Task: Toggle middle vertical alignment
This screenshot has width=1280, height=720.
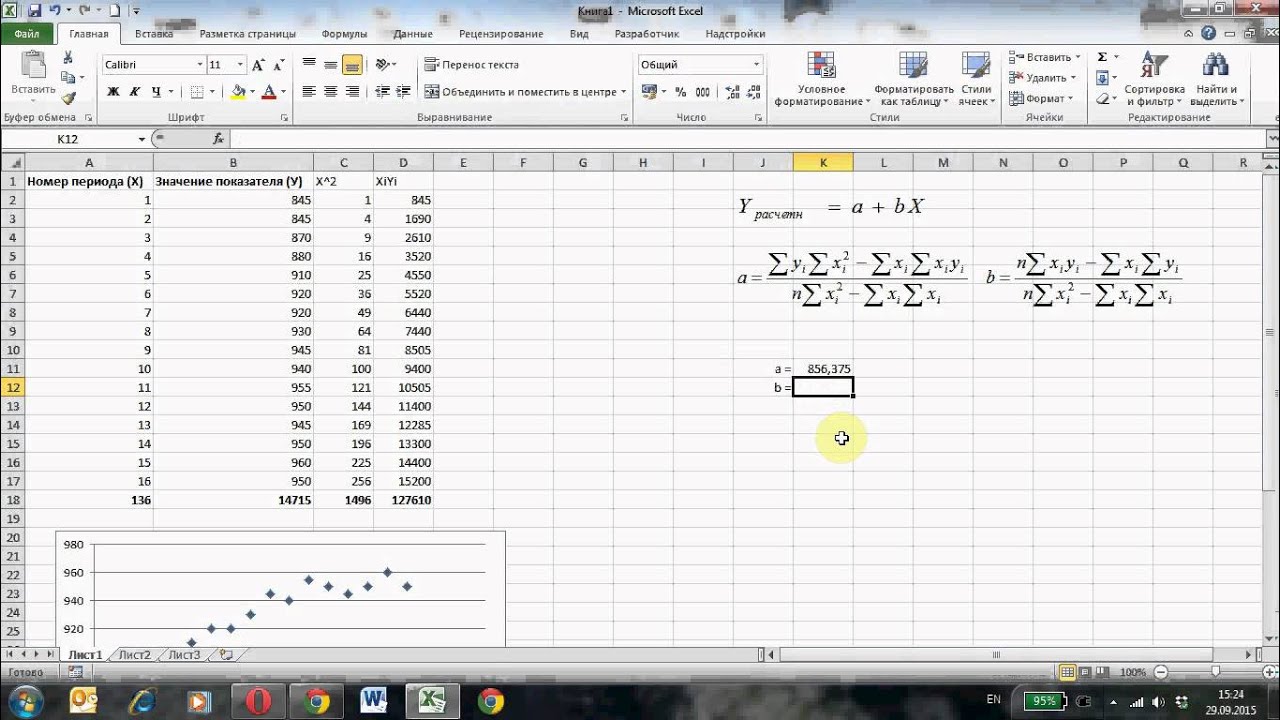Action: click(330, 65)
